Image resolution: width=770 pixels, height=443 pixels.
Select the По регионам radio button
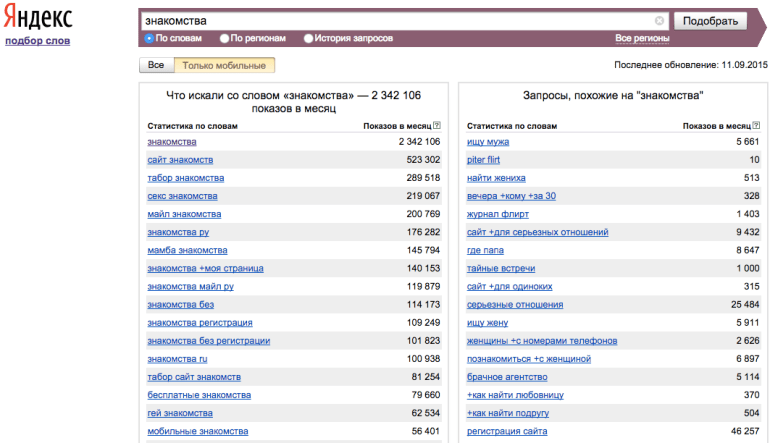pos(224,38)
